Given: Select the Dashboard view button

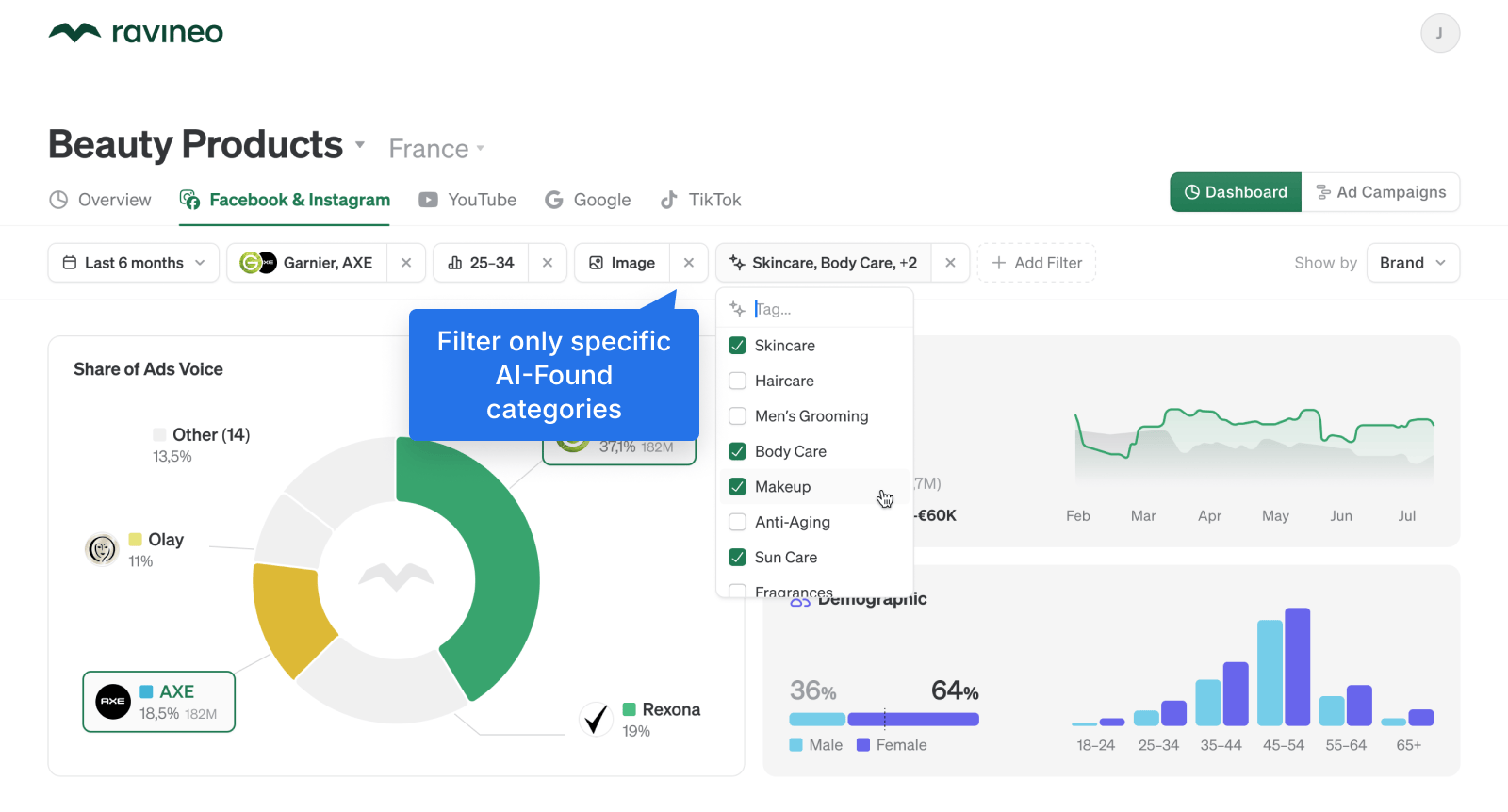Looking at the screenshot, I should [1236, 192].
